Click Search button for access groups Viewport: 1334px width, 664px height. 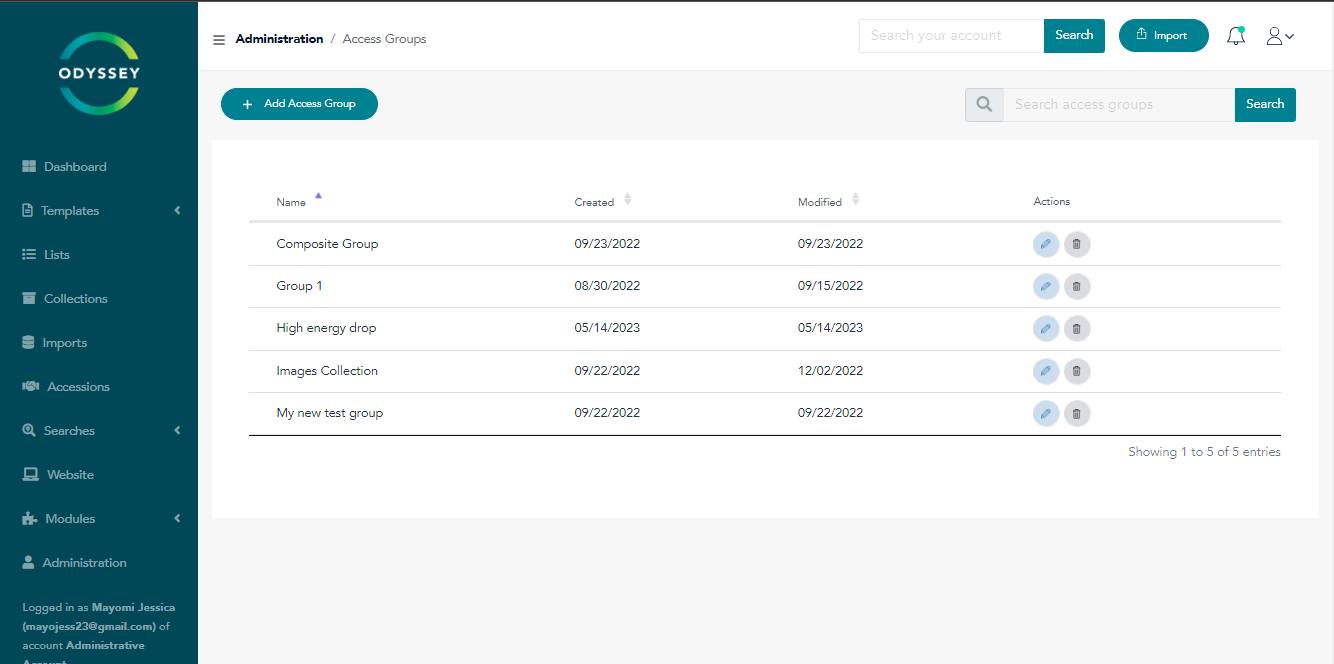(x=1265, y=104)
